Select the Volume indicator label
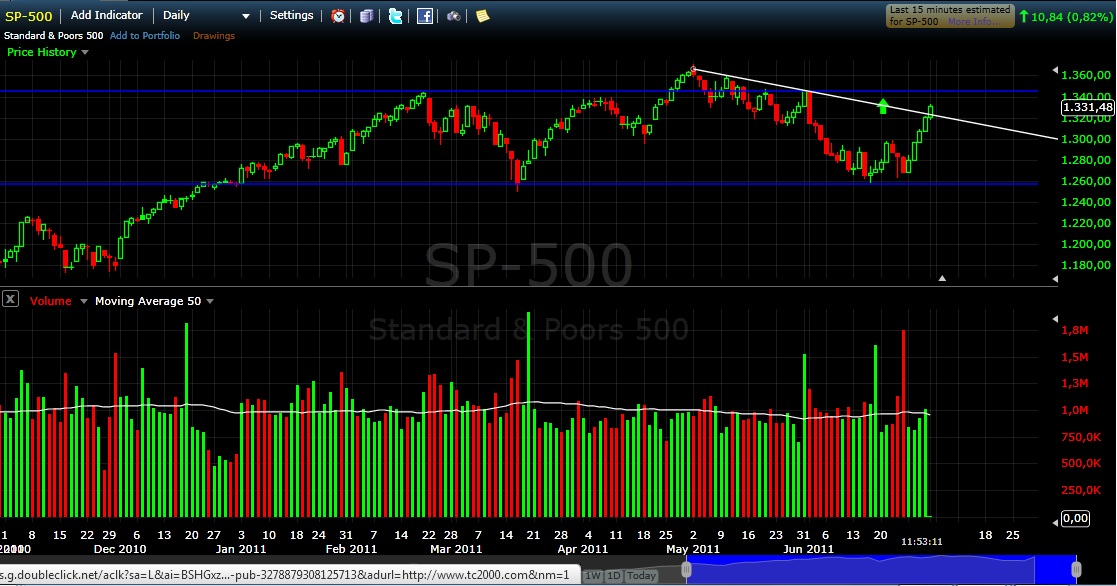 pyautogui.click(x=51, y=301)
